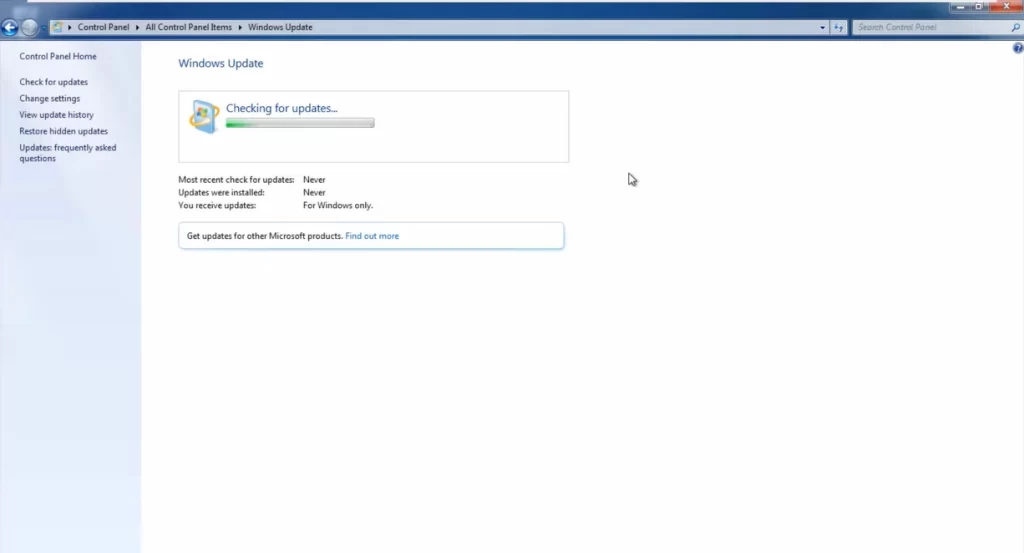
Task: Go to Control Panel Home
Action: [x=57, y=56]
